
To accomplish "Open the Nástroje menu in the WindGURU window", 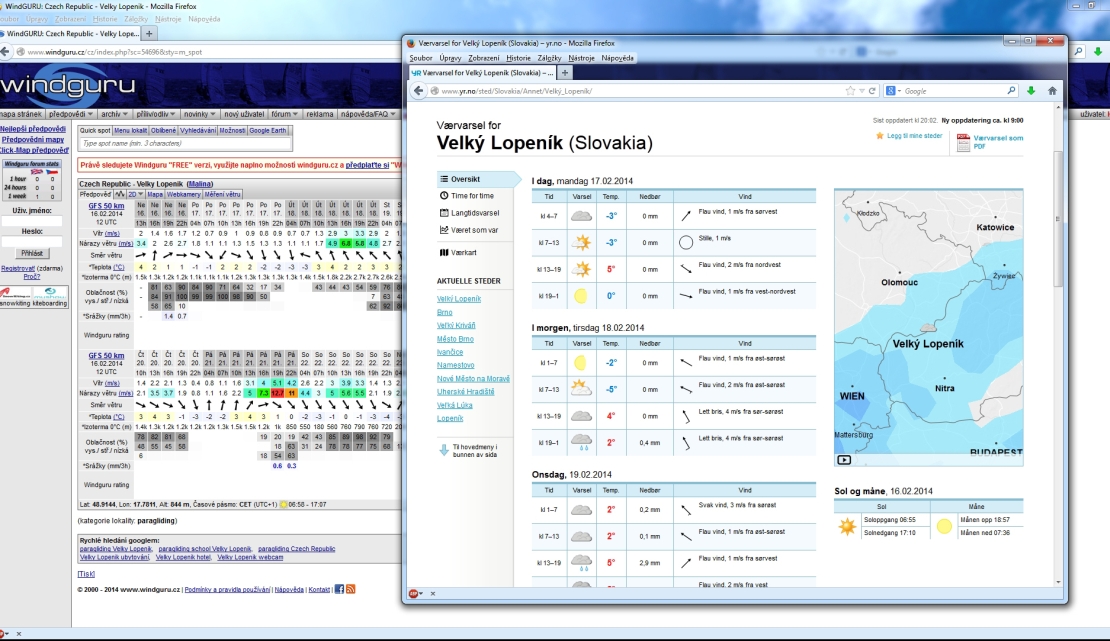I will tap(168, 19).
